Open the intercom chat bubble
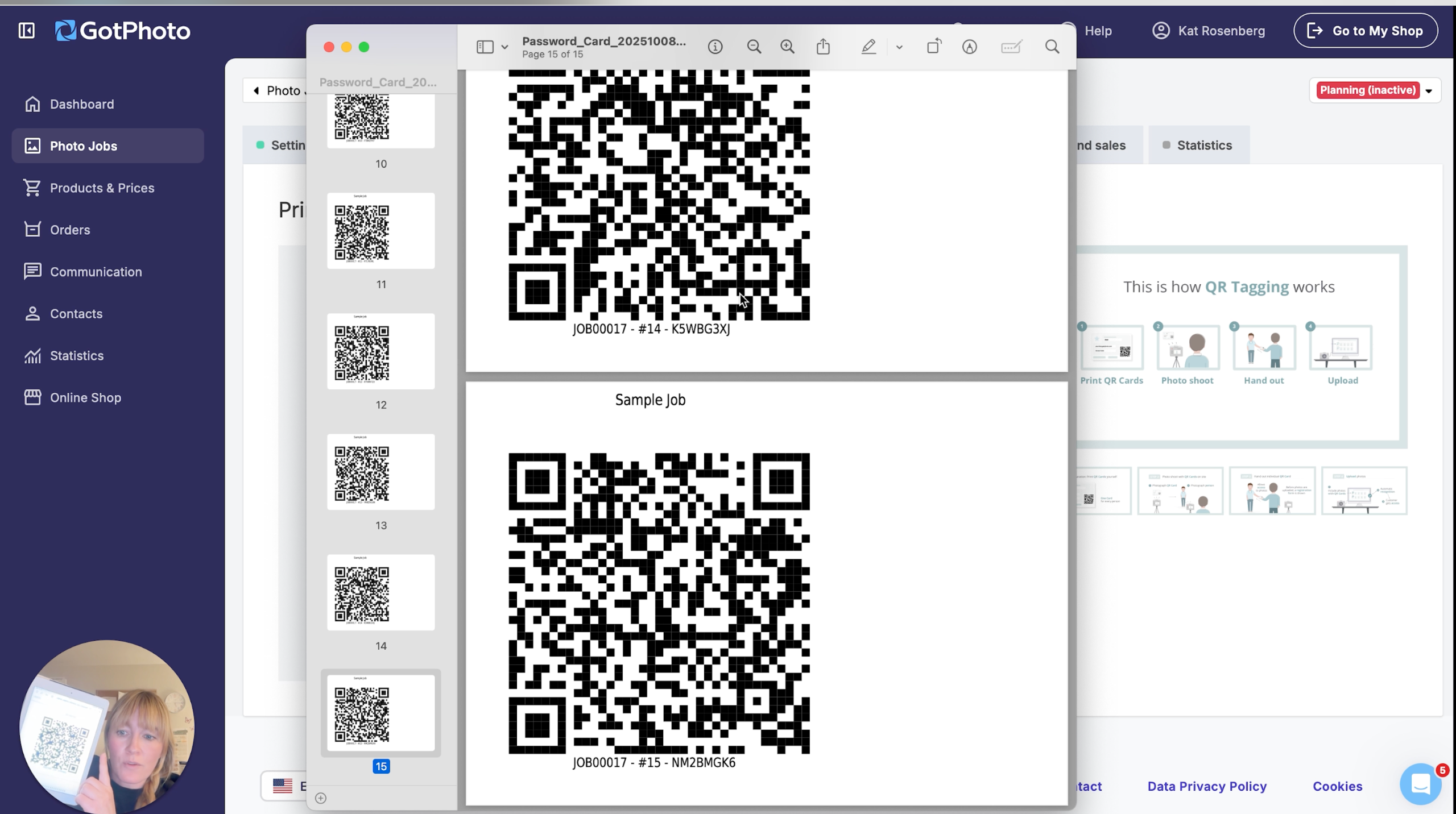Screen dimensions: 1456x814 [x=1420, y=784]
